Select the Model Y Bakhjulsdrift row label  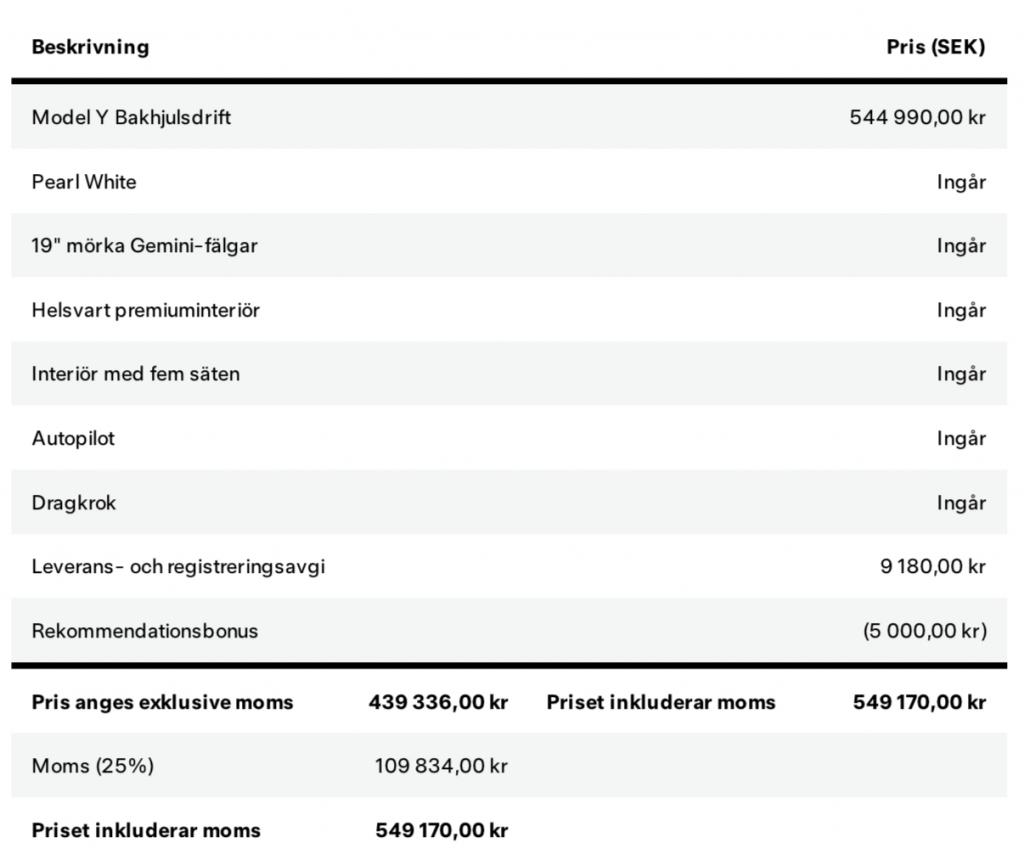click(x=131, y=117)
